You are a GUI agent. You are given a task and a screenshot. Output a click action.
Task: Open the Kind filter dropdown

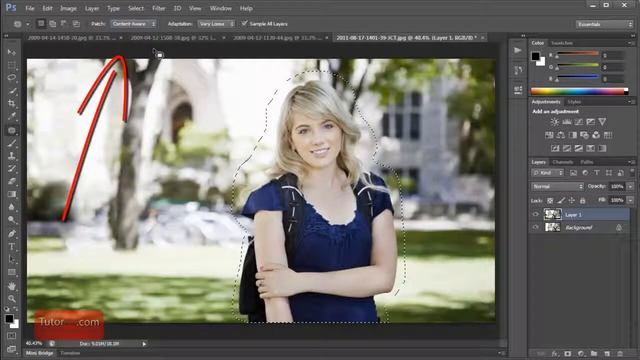(x=548, y=173)
